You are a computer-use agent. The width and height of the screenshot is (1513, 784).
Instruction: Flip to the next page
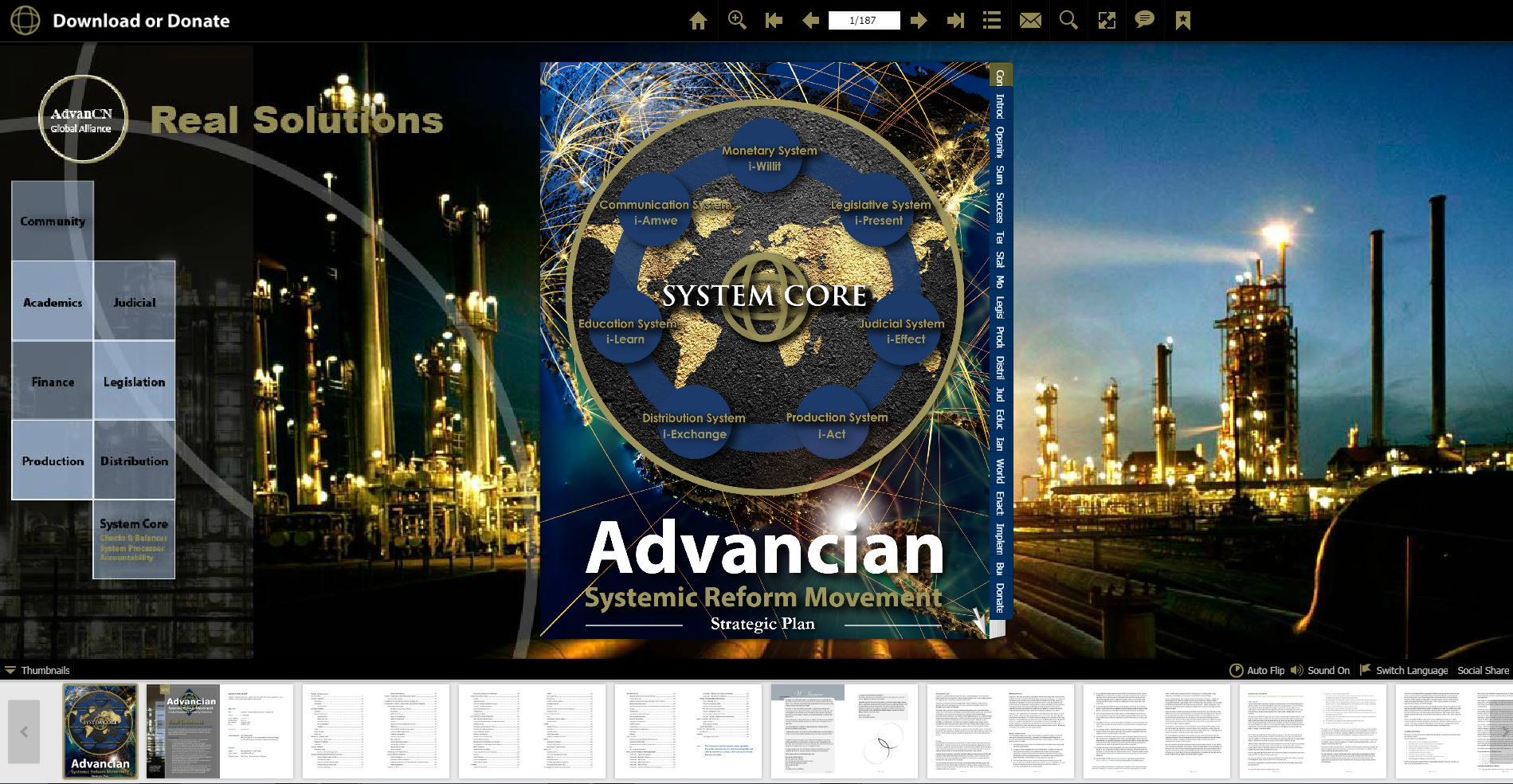click(x=919, y=21)
